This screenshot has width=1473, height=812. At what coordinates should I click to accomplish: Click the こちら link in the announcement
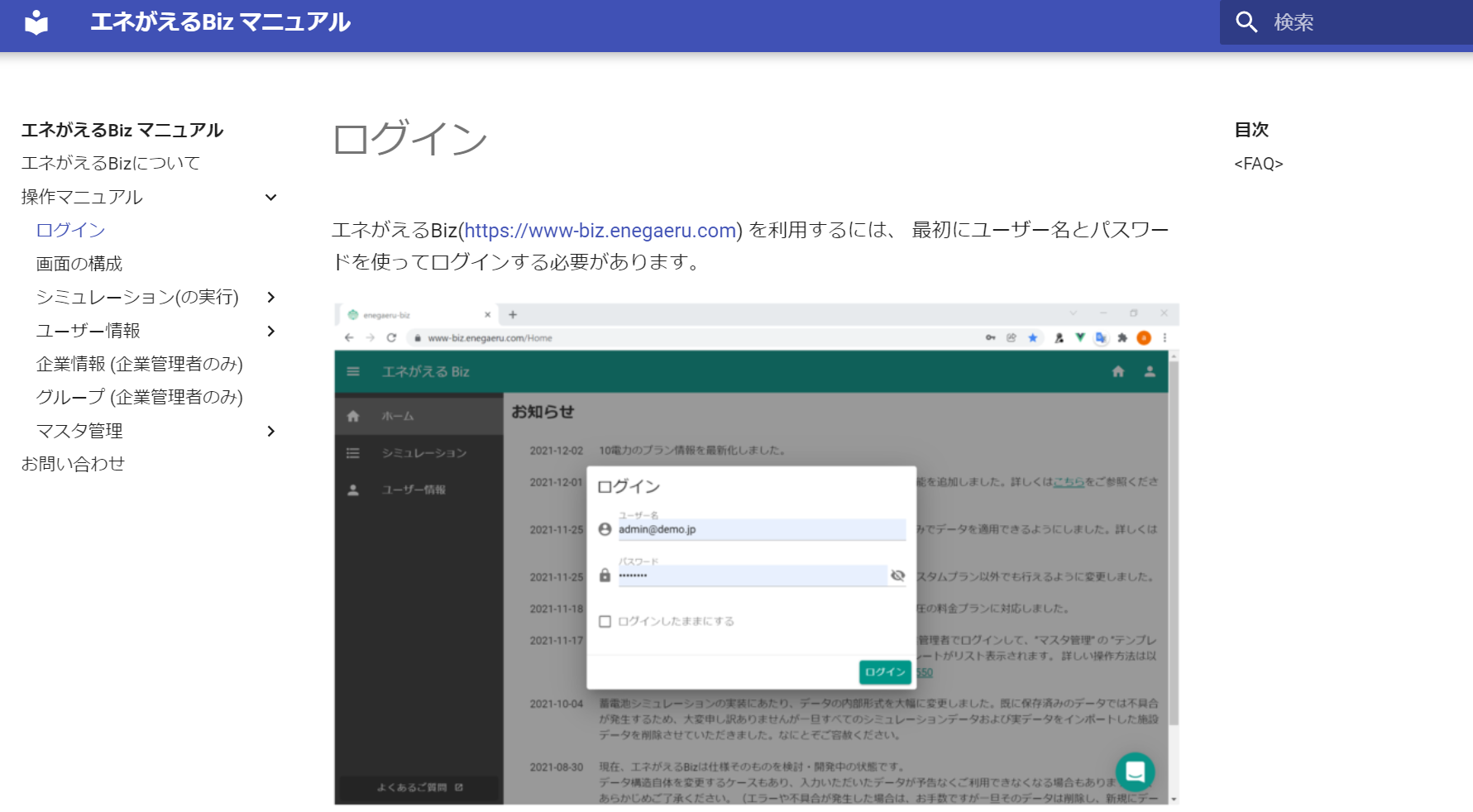coord(1069,481)
